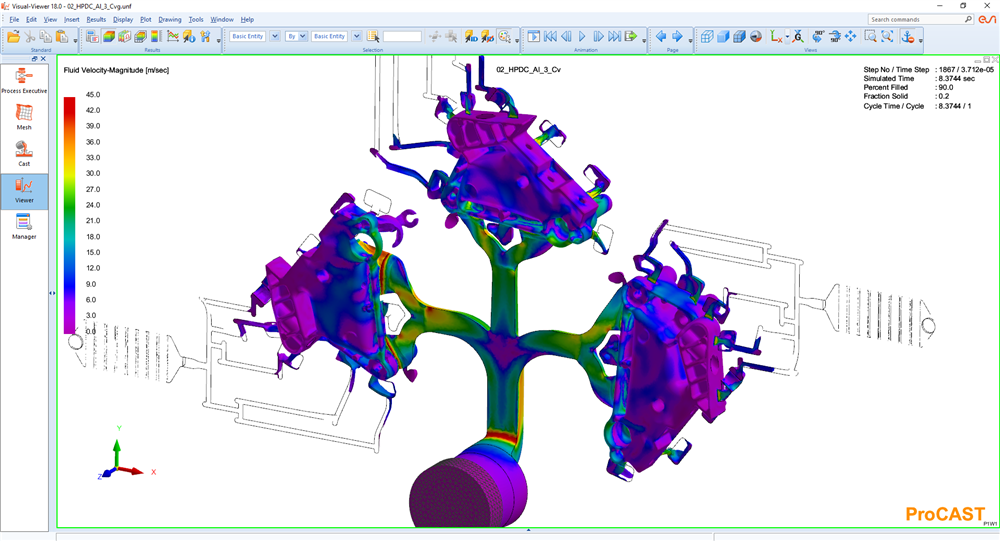Click the velocity color legend bar
Image resolution: width=1000 pixels, height=541 pixels.
68,214
